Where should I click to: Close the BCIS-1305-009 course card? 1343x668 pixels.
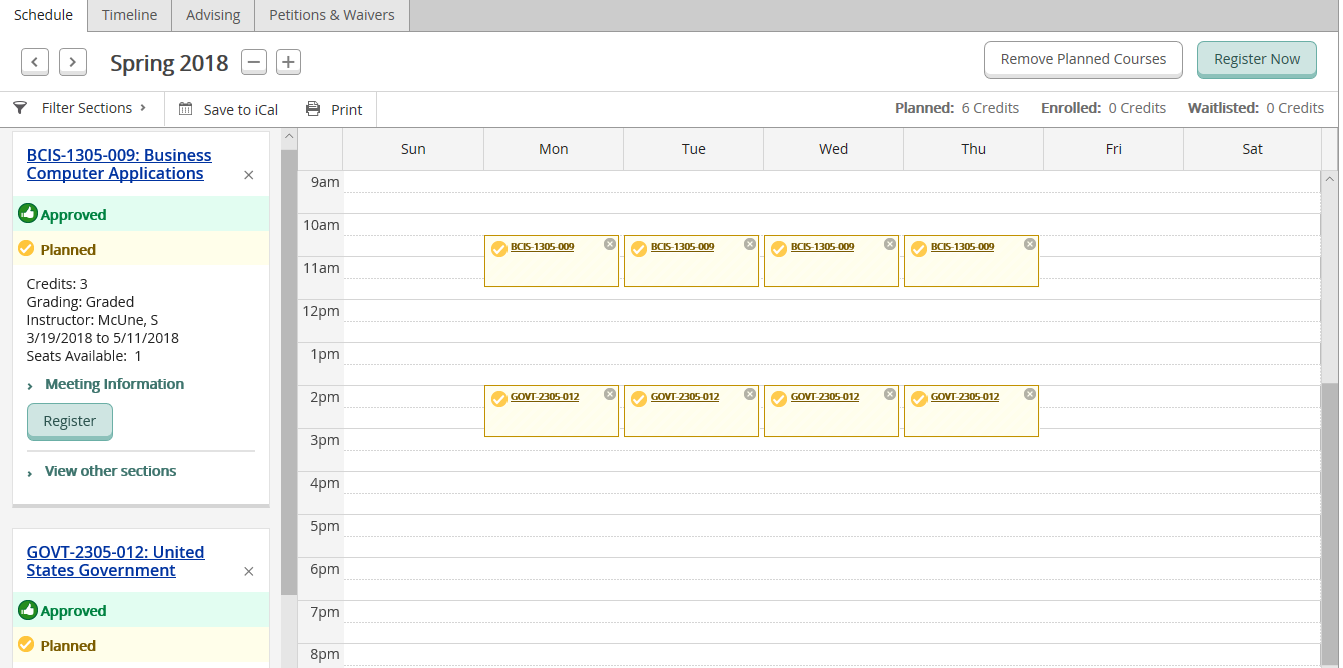click(x=249, y=175)
